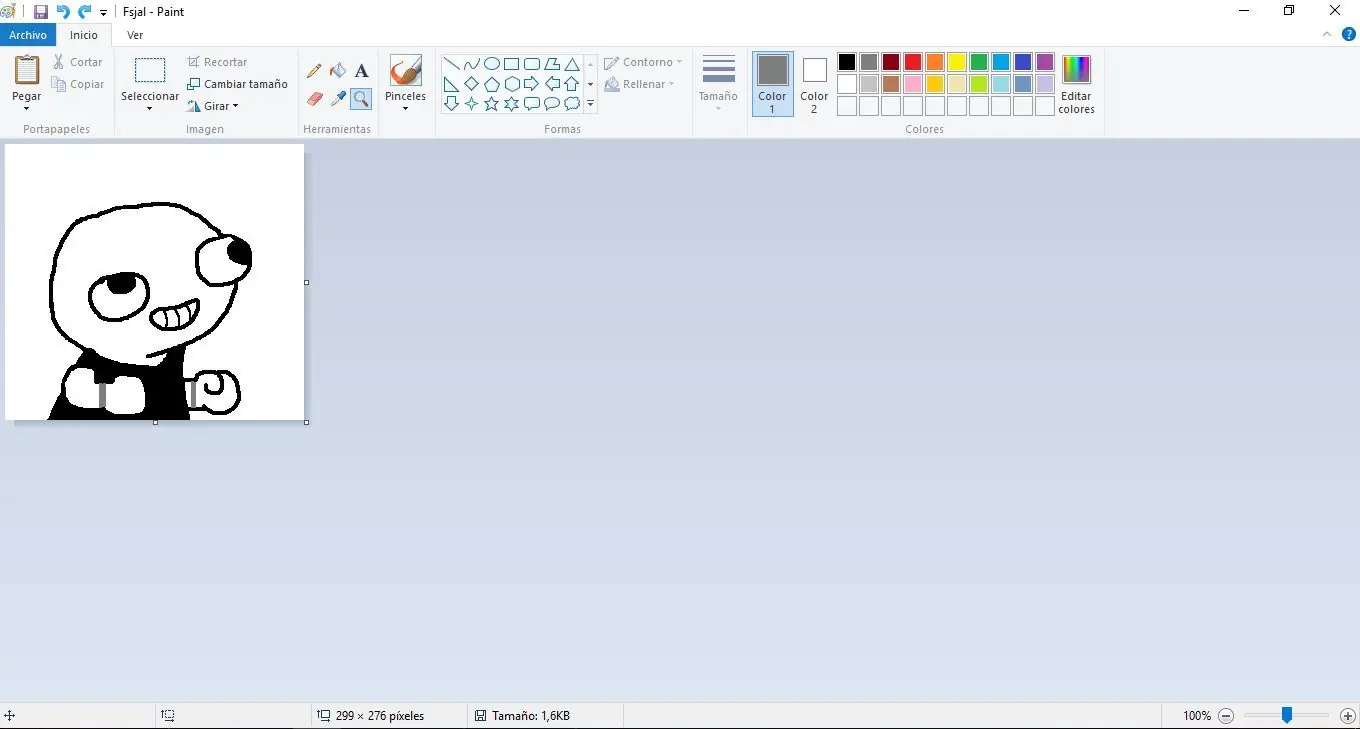Select the Eraser tool

pos(314,99)
